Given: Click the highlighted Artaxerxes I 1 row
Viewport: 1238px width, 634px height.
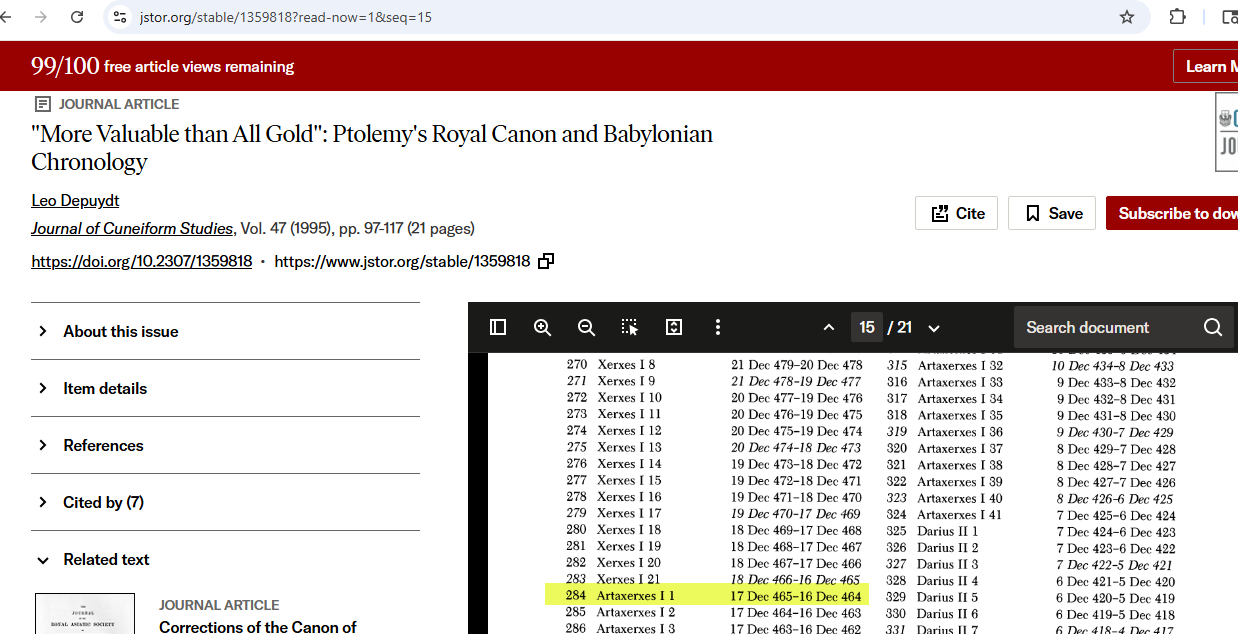Looking at the screenshot, I should point(707,596).
